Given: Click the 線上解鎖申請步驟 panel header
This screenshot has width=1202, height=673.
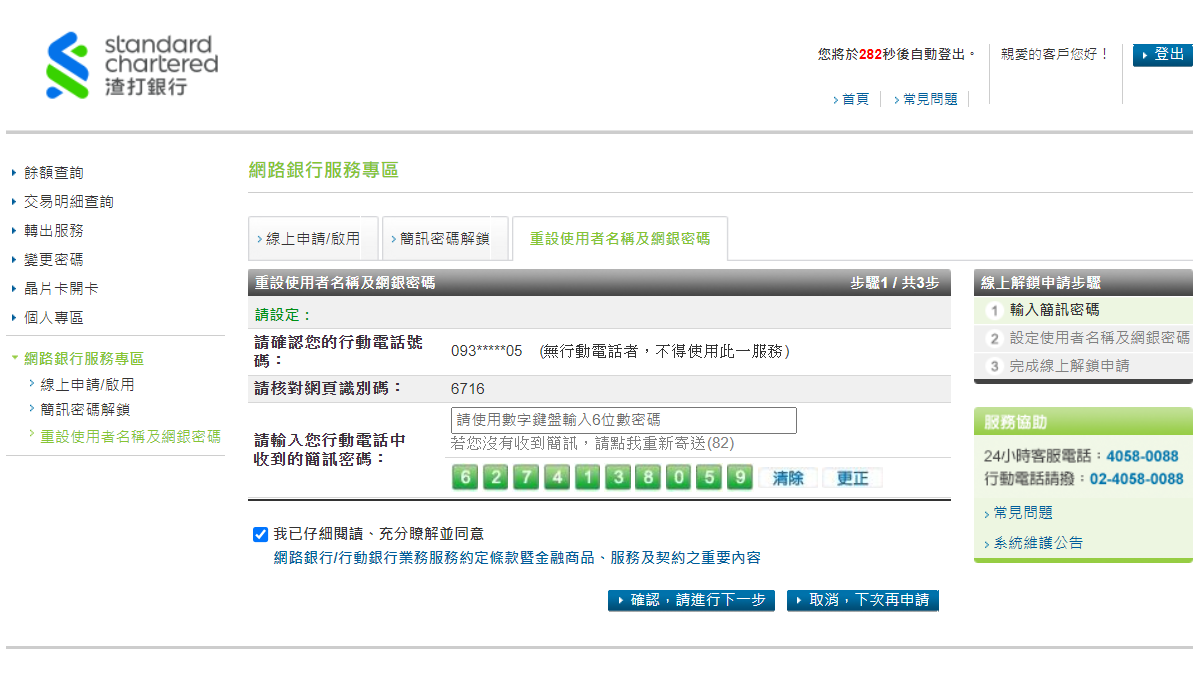Looking at the screenshot, I should click(1083, 283).
